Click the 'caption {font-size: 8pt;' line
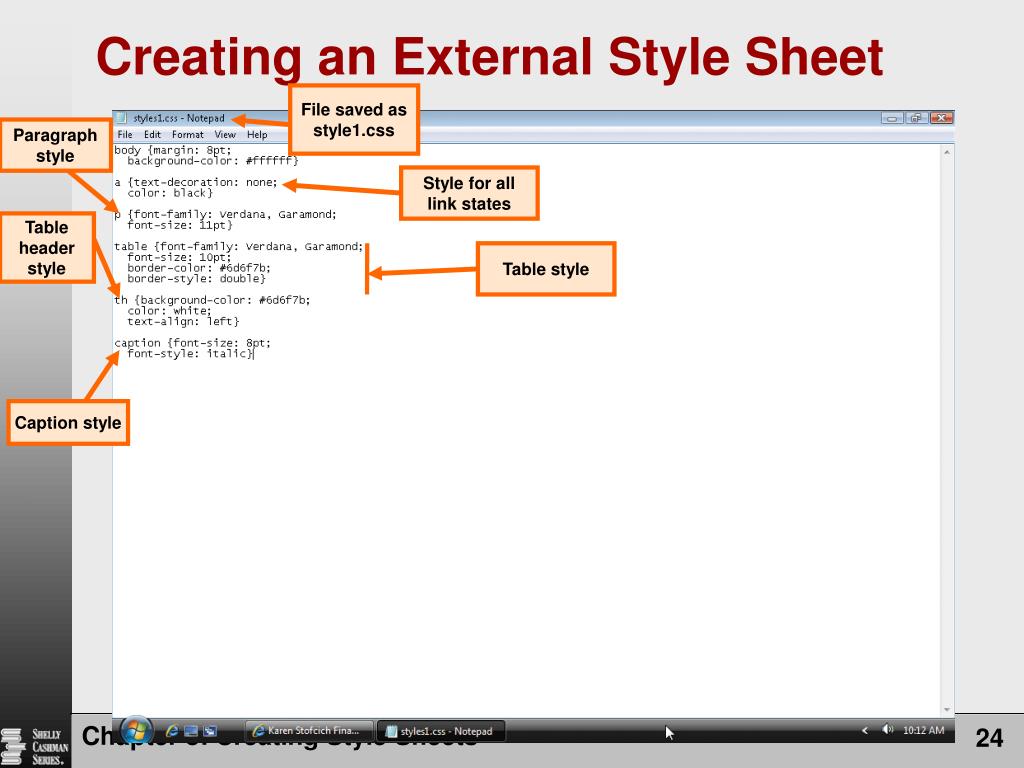Viewport: 1024px width, 768px height. coord(193,343)
